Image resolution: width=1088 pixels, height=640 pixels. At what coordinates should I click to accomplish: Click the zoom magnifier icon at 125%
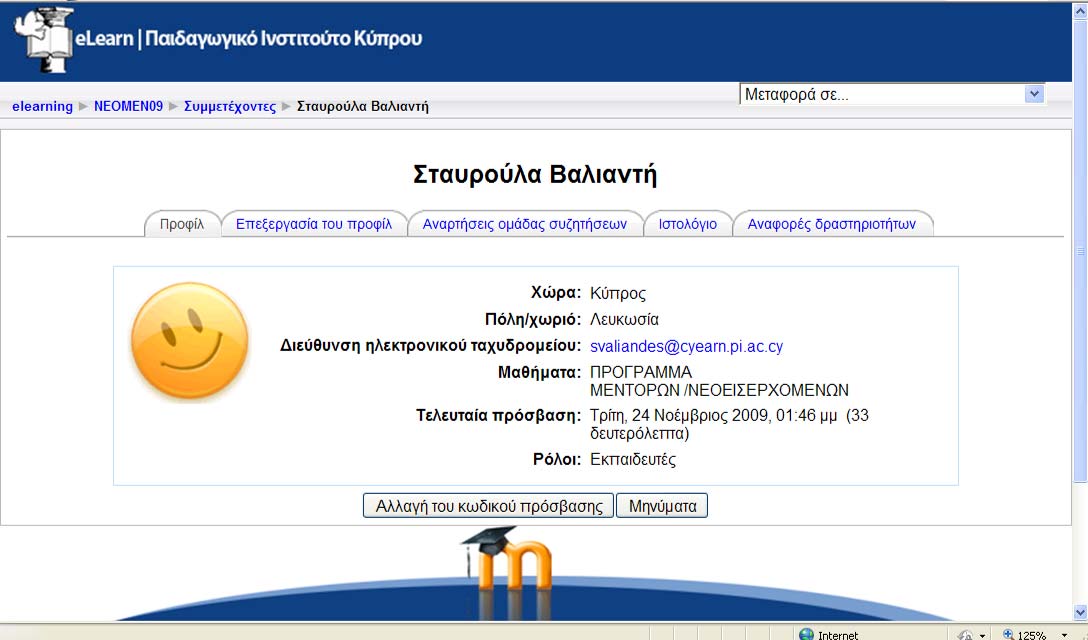(x=1008, y=634)
